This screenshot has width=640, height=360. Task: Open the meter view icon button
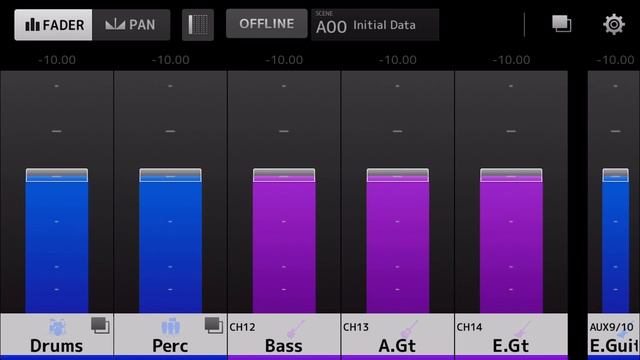(198, 25)
